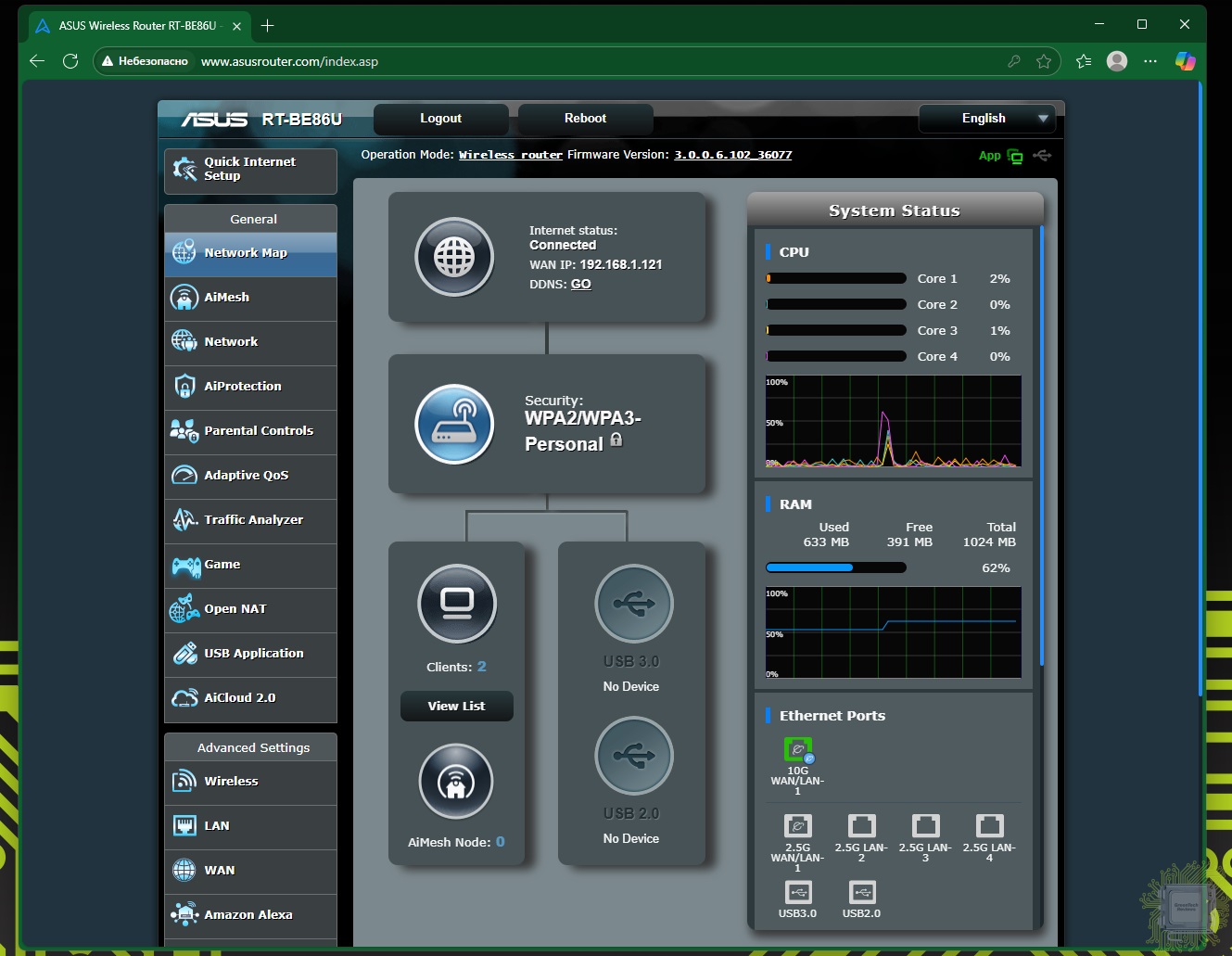Open LAN advanced settings
The width and height of the screenshot is (1232, 956).
click(250, 826)
